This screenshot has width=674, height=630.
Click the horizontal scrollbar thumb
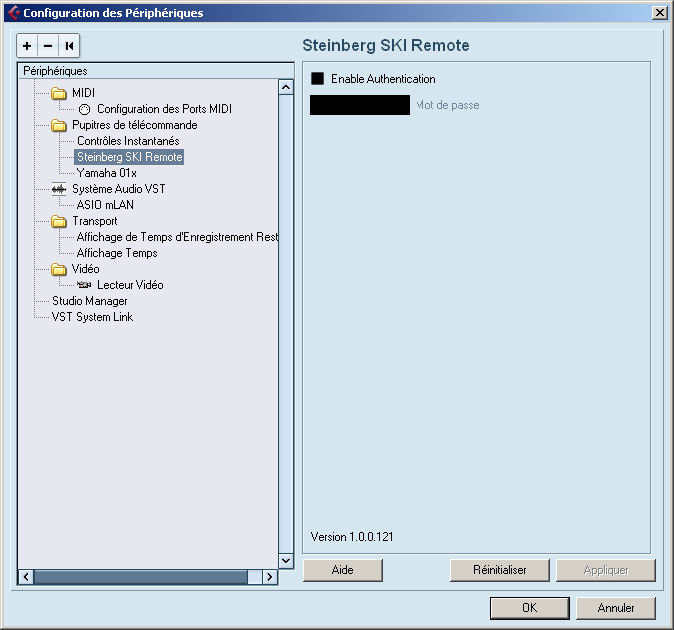point(141,577)
